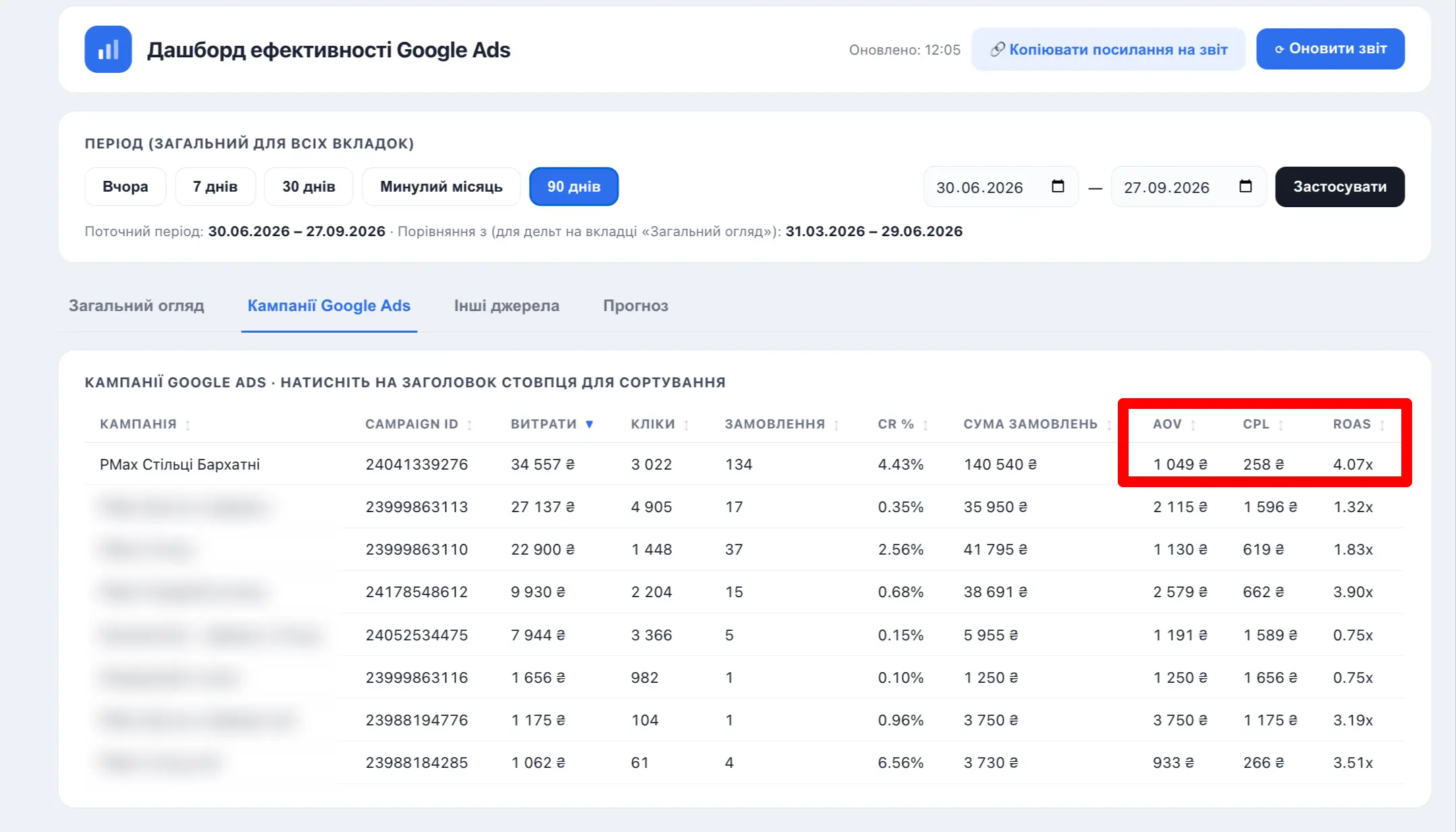Screen dimensions: 1456x832
Task: Click the end date field 27.09.2026
Action: tap(1188, 187)
